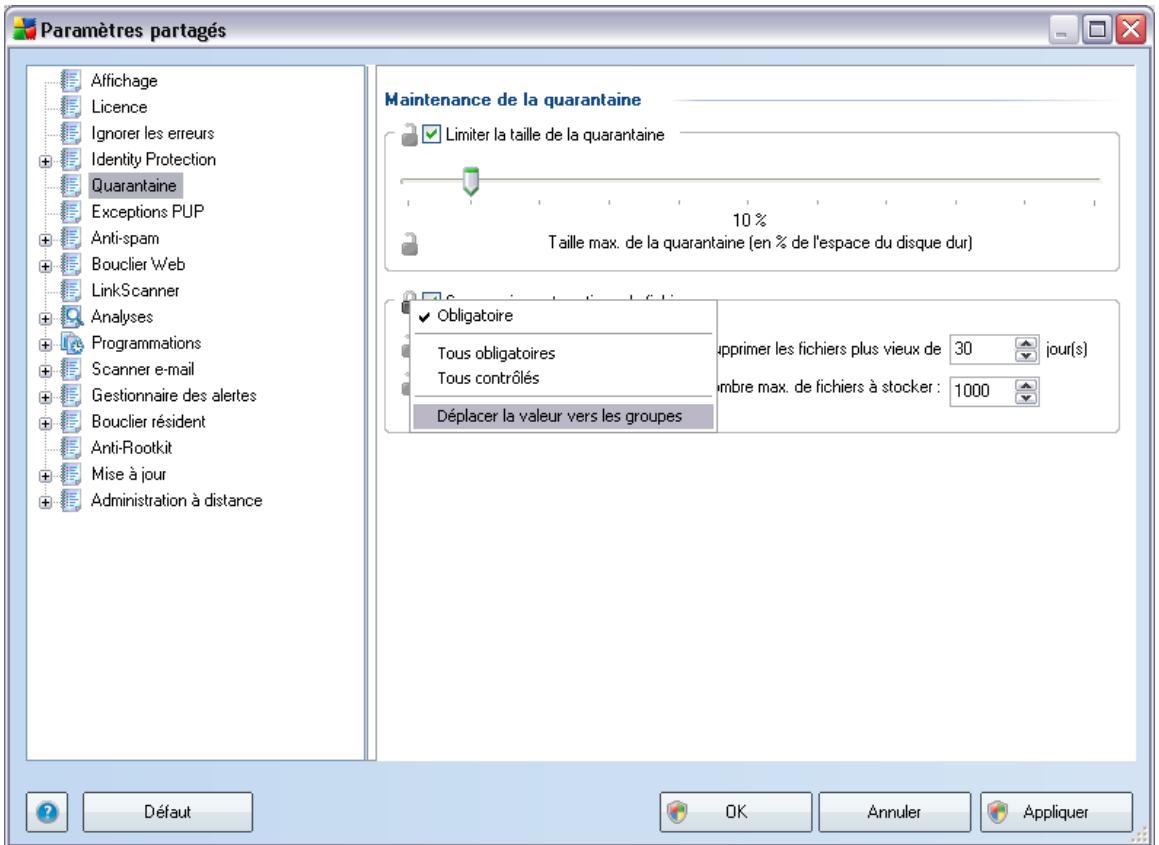Click the Bouclier résident page icon
Image resolution: width=1159 pixels, height=845 pixels.
pos(71,421)
